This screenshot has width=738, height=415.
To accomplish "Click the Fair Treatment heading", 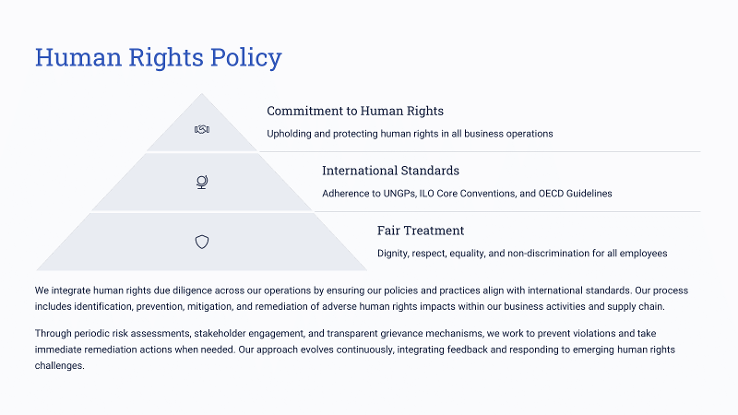I will (x=420, y=231).
